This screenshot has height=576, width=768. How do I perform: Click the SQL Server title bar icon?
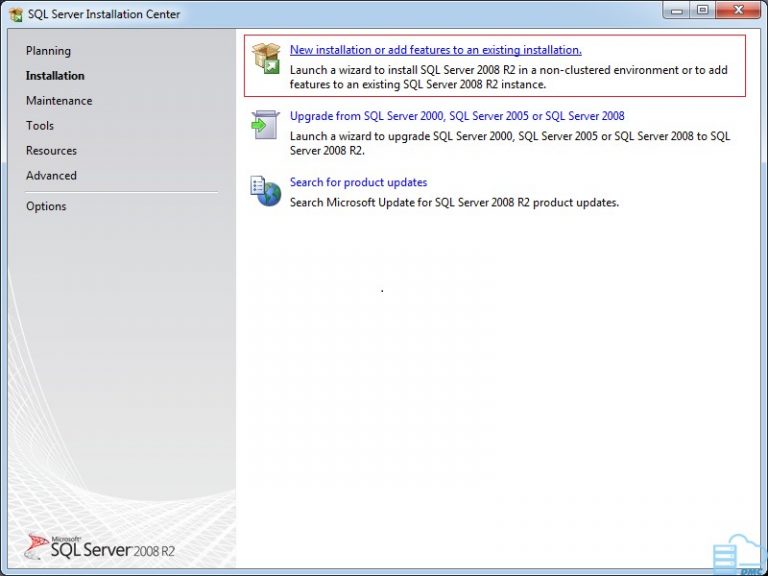16,15
